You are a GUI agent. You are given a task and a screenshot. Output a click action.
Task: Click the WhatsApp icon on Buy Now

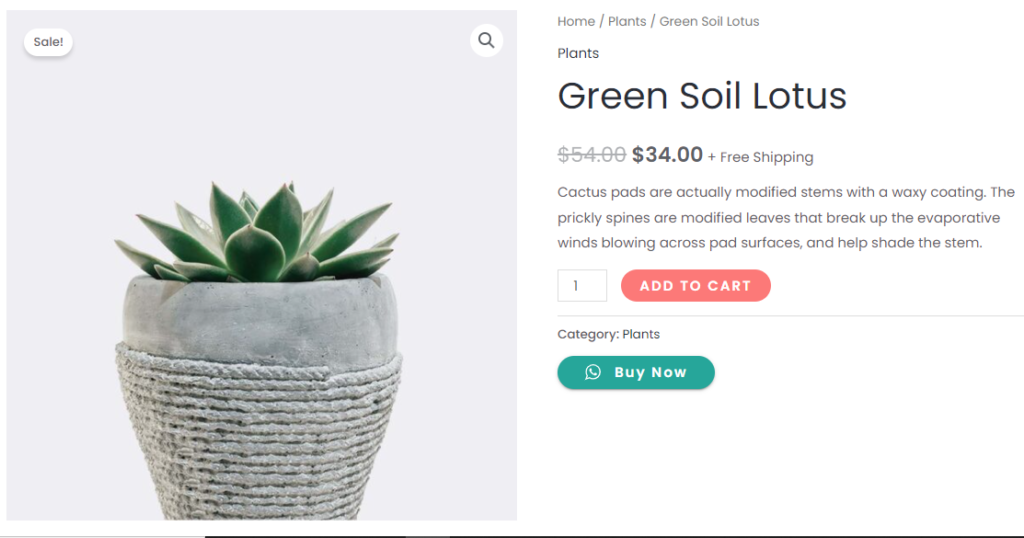click(593, 372)
